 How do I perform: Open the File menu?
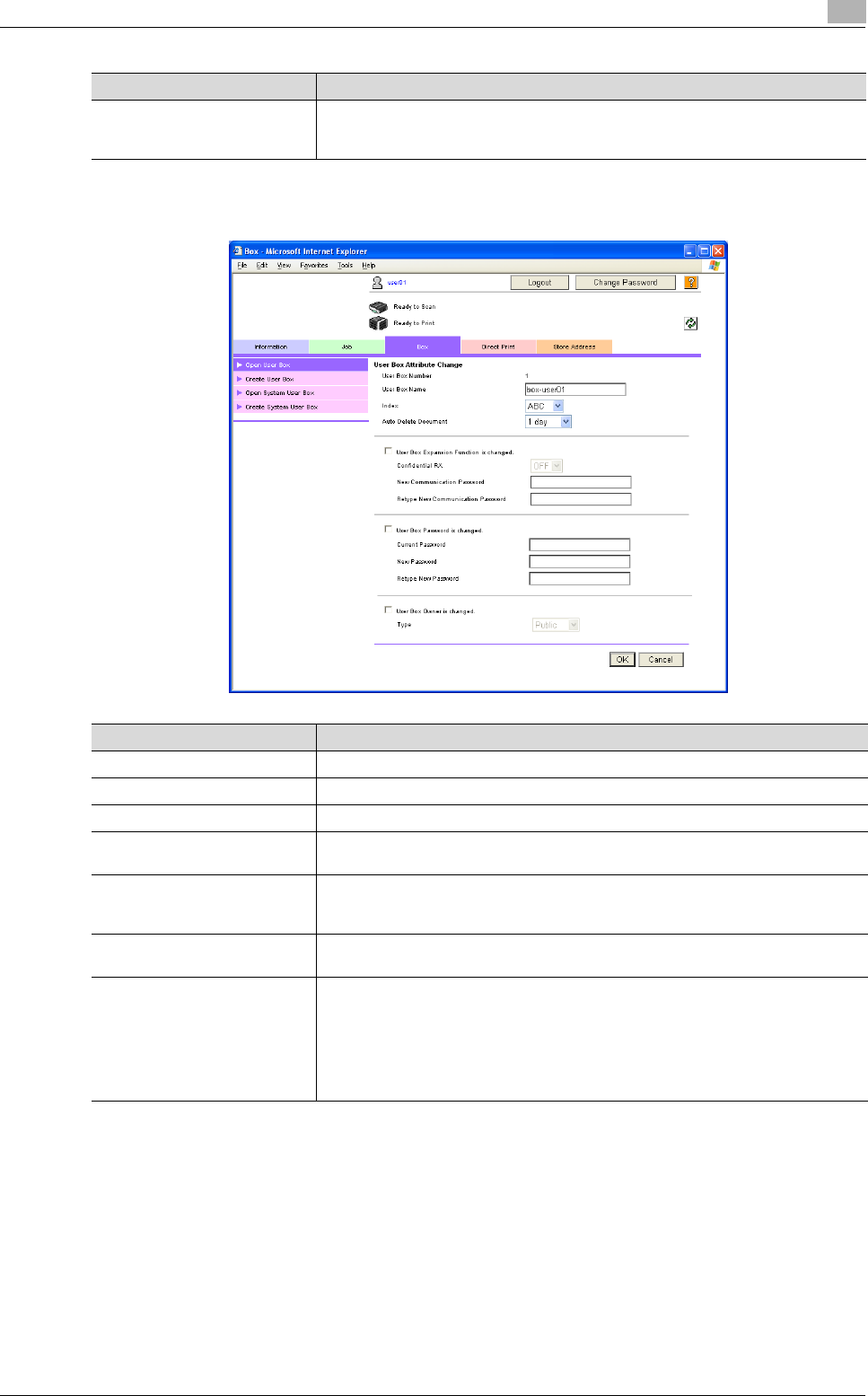tap(242, 266)
